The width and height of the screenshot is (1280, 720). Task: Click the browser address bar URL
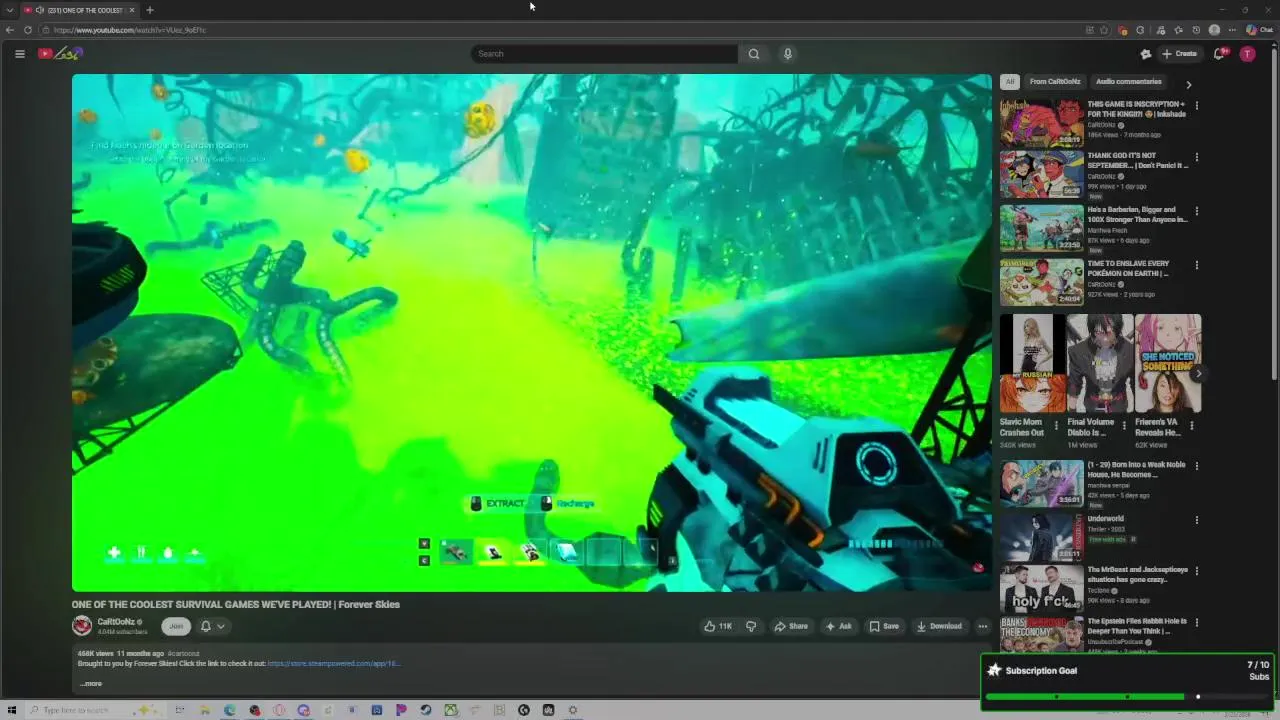[130, 30]
